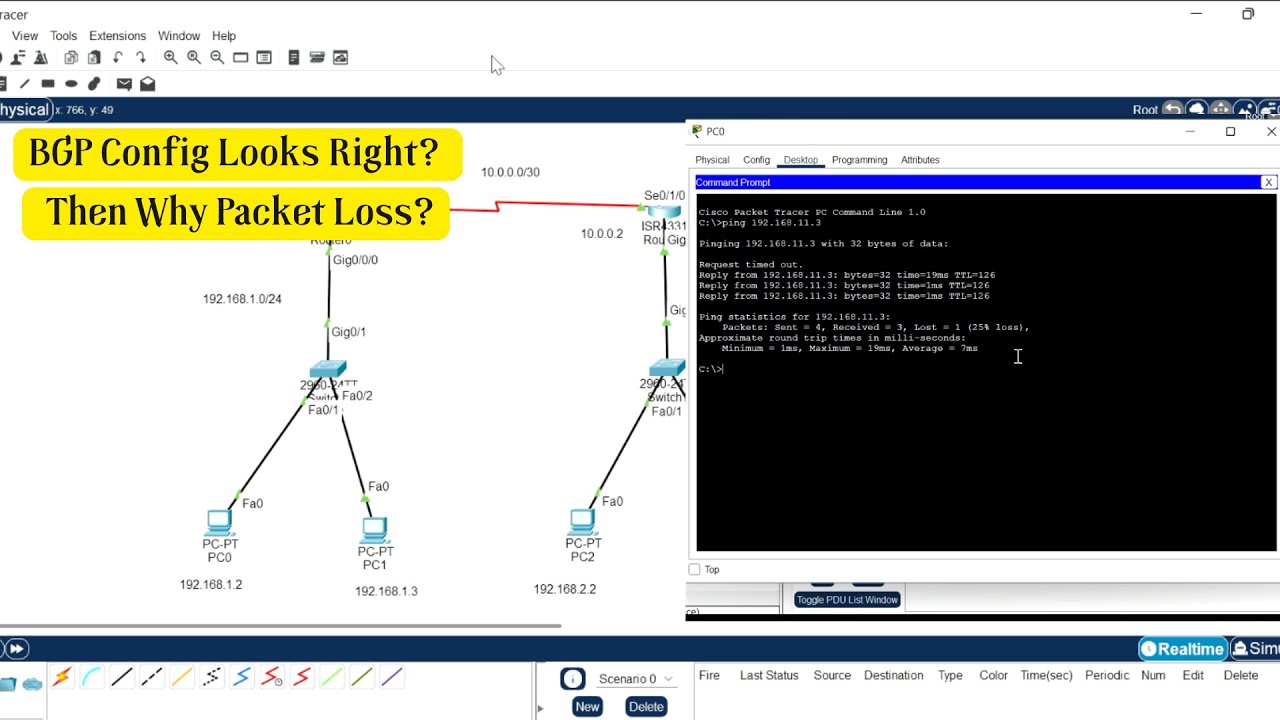Image resolution: width=1280 pixels, height=720 pixels.
Task: Select the console cable (light blue curve)
Action: [x=92, y=677]
